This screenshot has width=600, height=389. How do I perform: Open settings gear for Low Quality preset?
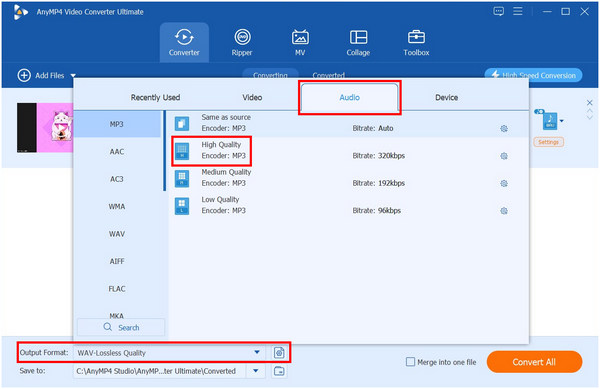pos(504,211)
